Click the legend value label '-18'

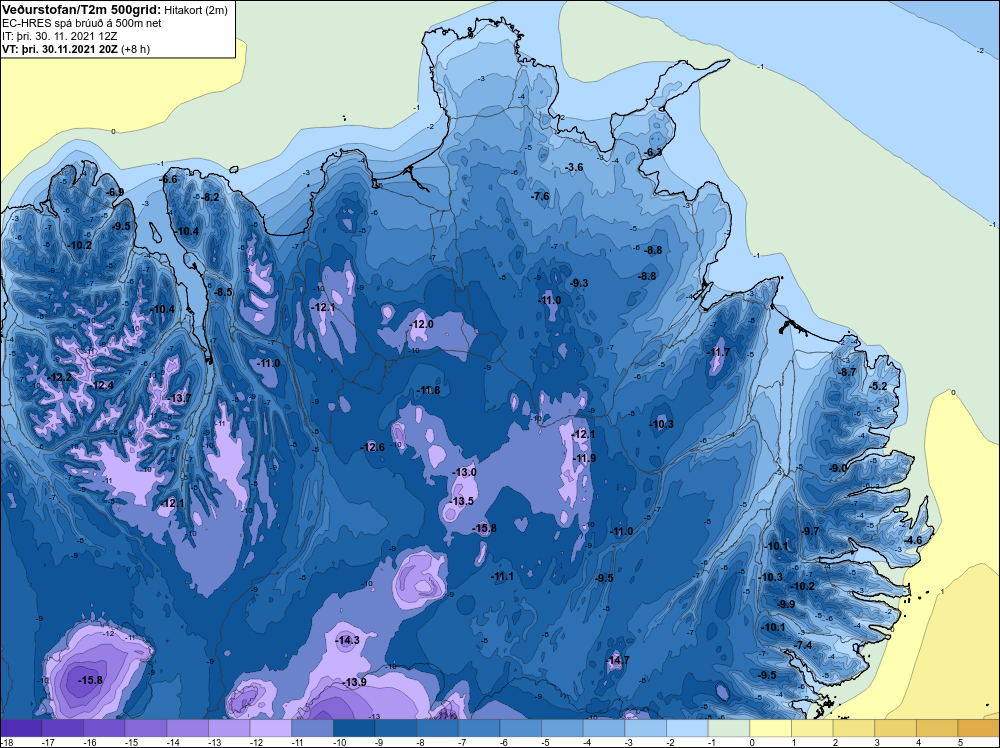pos(7,742)
